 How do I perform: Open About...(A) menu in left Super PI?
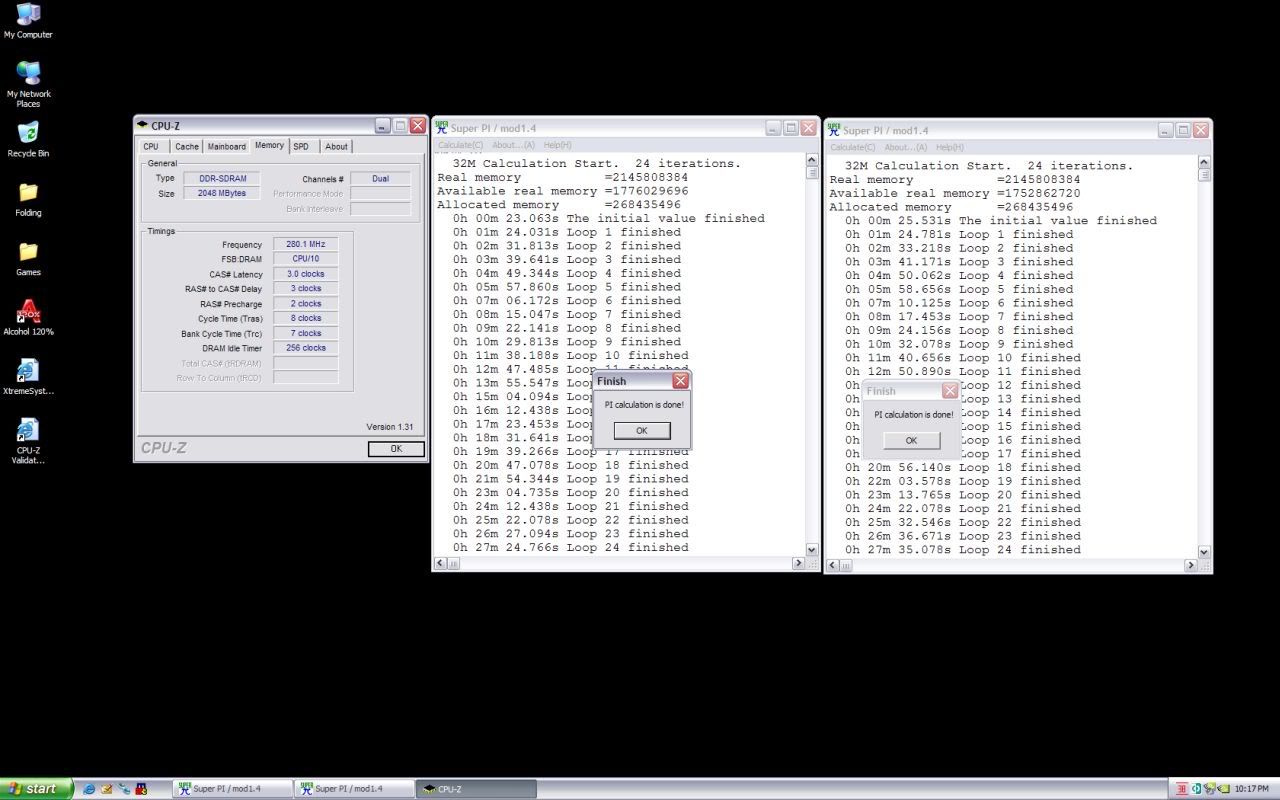(x=513, y=145)
